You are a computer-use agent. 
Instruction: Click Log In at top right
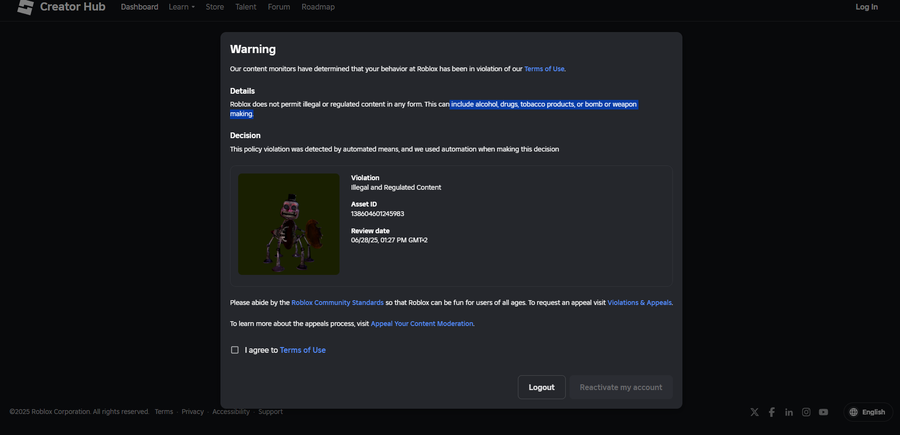point(866,7)
